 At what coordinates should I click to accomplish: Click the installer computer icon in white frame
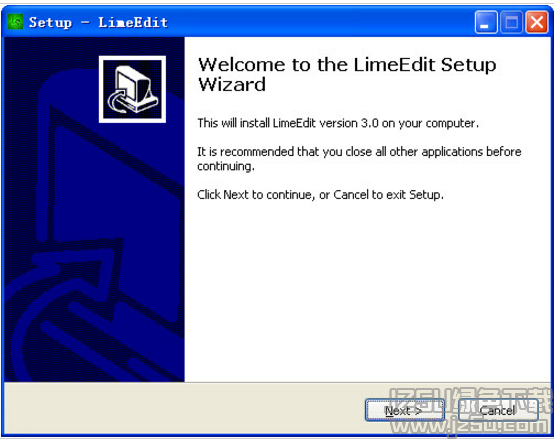[x=132, y=89]
